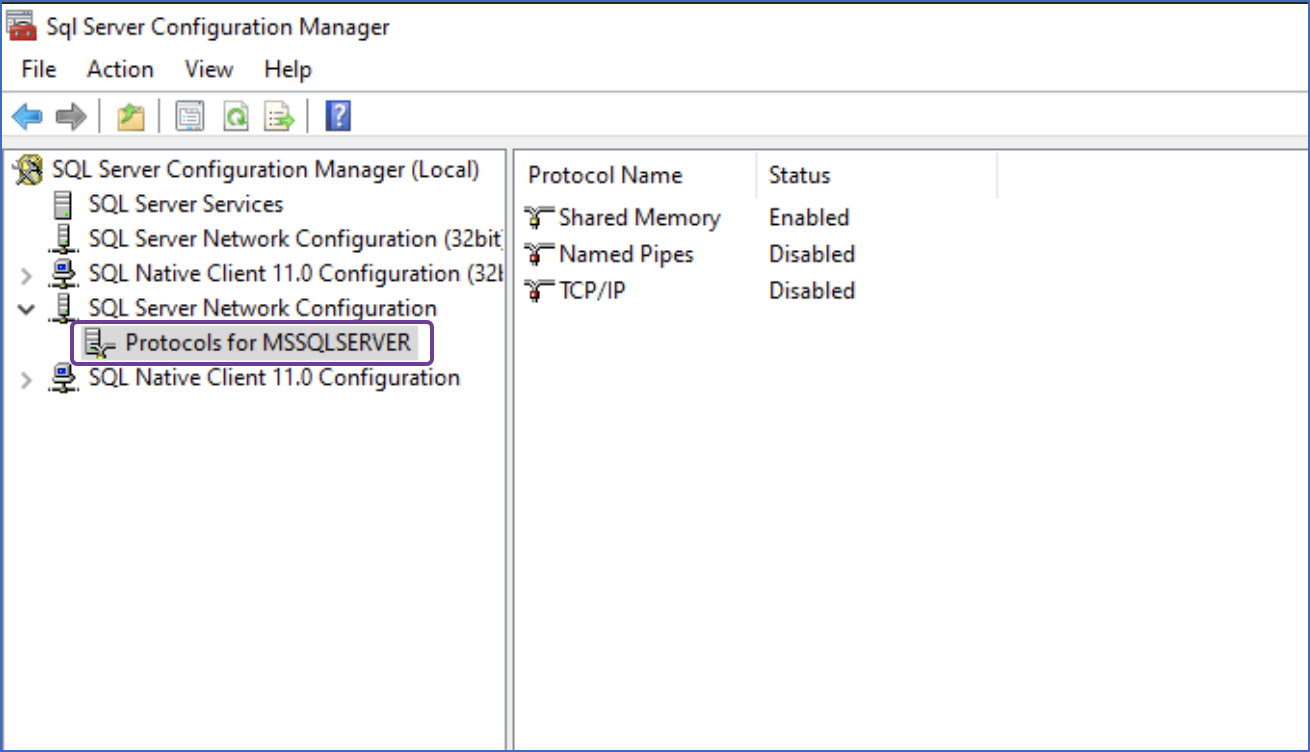Screen dimensions: 1310x752
Task: Click the Back arrow toolbar icon
Action: click(27, 117)
